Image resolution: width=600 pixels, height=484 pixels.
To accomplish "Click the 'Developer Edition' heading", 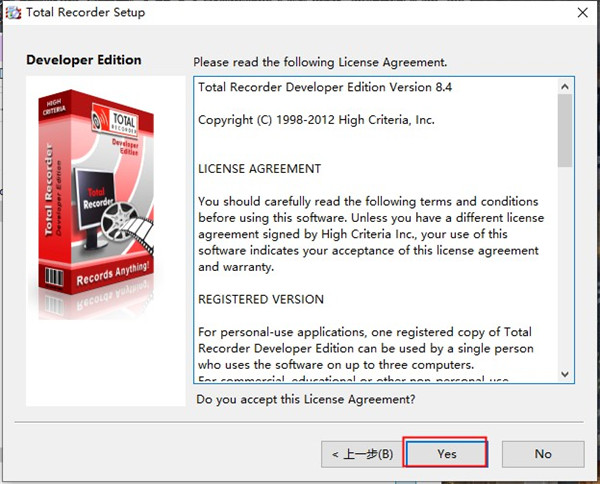I will click(x=84, y=60).
